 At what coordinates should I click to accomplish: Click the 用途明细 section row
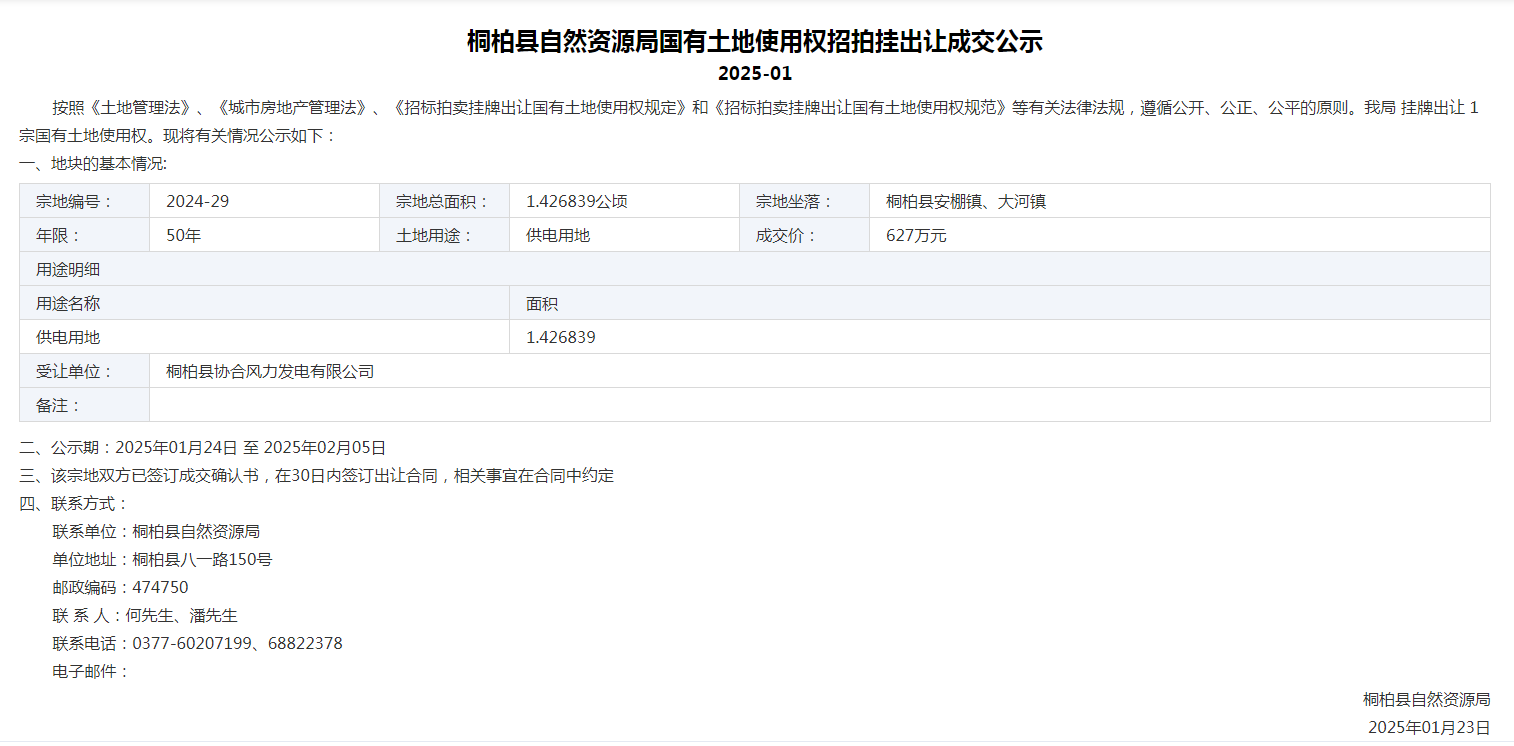[x=56, y=268]
